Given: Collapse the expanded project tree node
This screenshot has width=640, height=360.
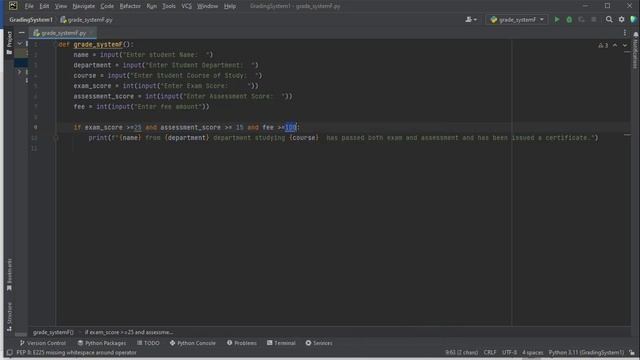Looking at the screenshot, I should pyautogui.click(x=20, y=43).
